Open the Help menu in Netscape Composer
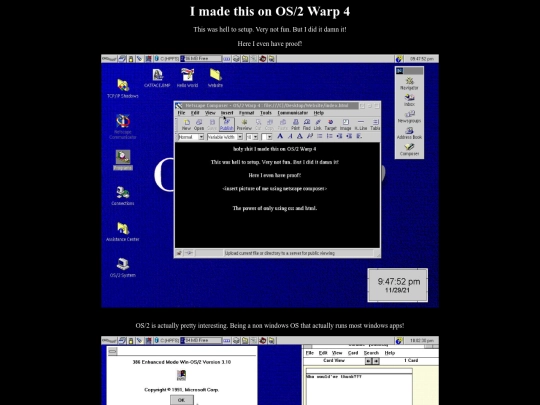Screen dimensions: 540x405 click(319, 113)
